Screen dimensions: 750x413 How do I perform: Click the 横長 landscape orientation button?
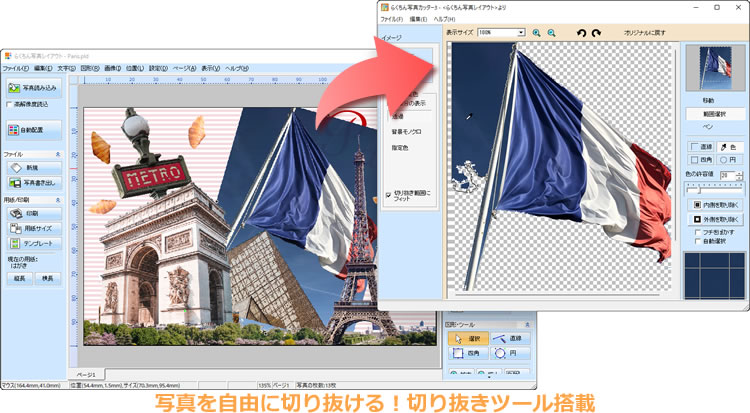[48, 279]
